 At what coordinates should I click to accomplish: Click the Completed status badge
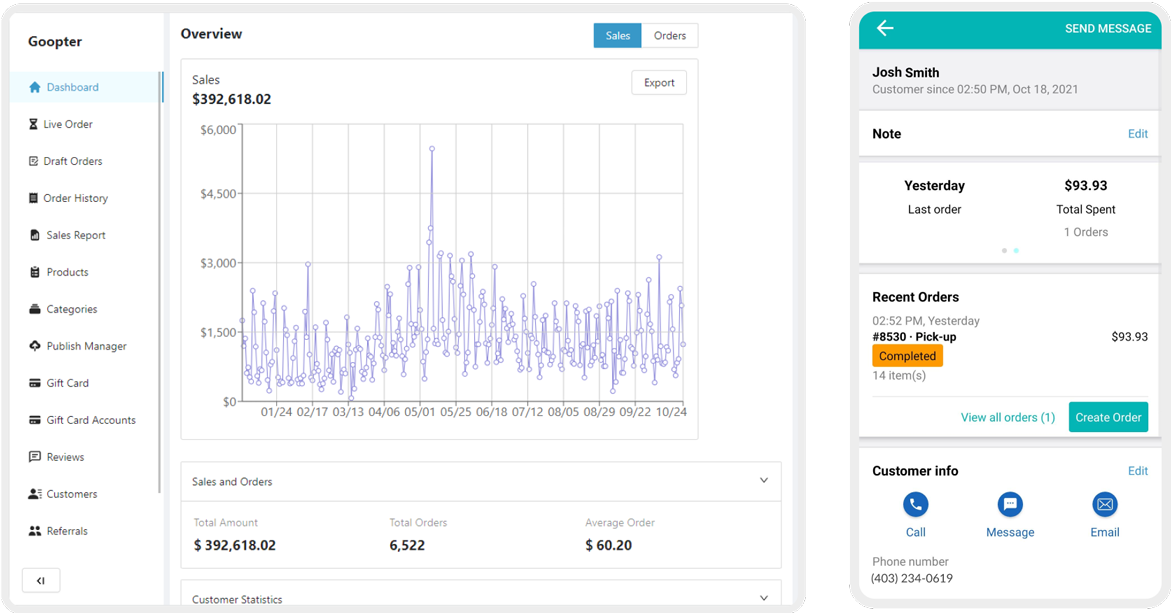tap(907, 356)
